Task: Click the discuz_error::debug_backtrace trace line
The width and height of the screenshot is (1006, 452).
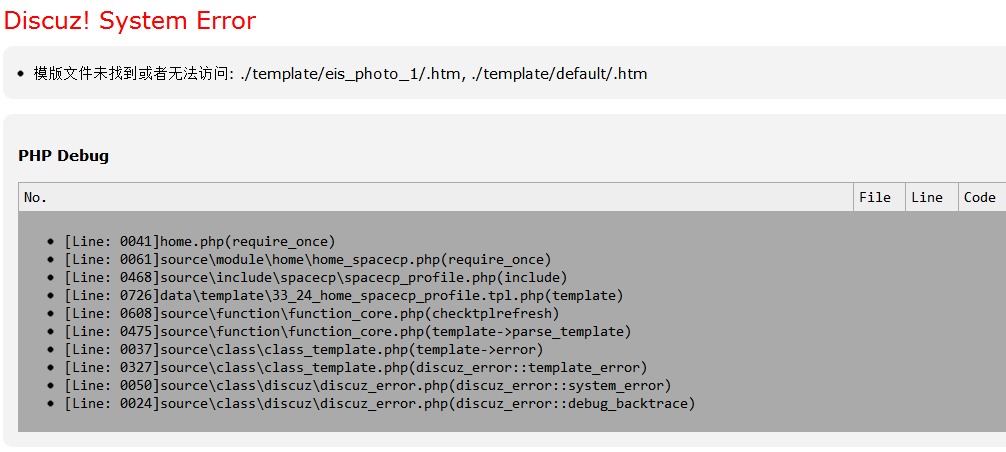Action: (380, 403)
